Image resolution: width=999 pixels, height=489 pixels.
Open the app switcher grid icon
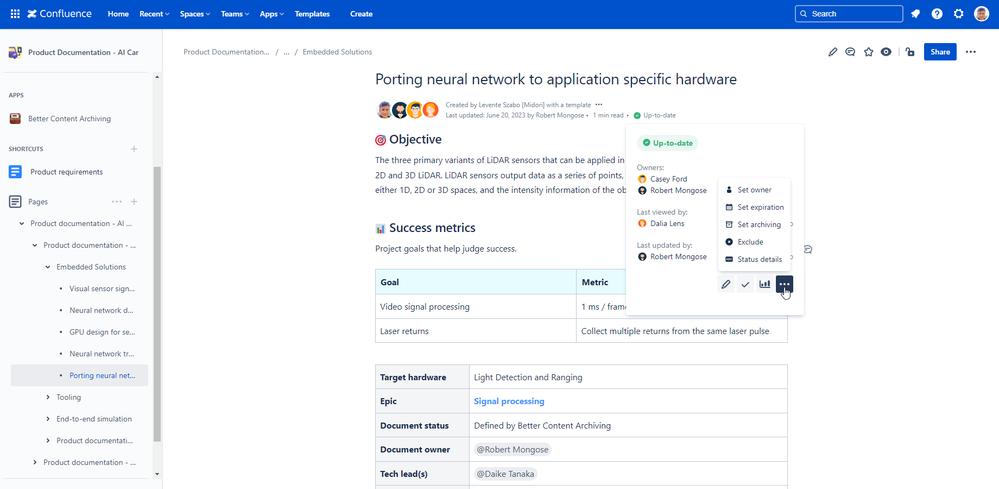pyautogui.click(x=15, y=14)
